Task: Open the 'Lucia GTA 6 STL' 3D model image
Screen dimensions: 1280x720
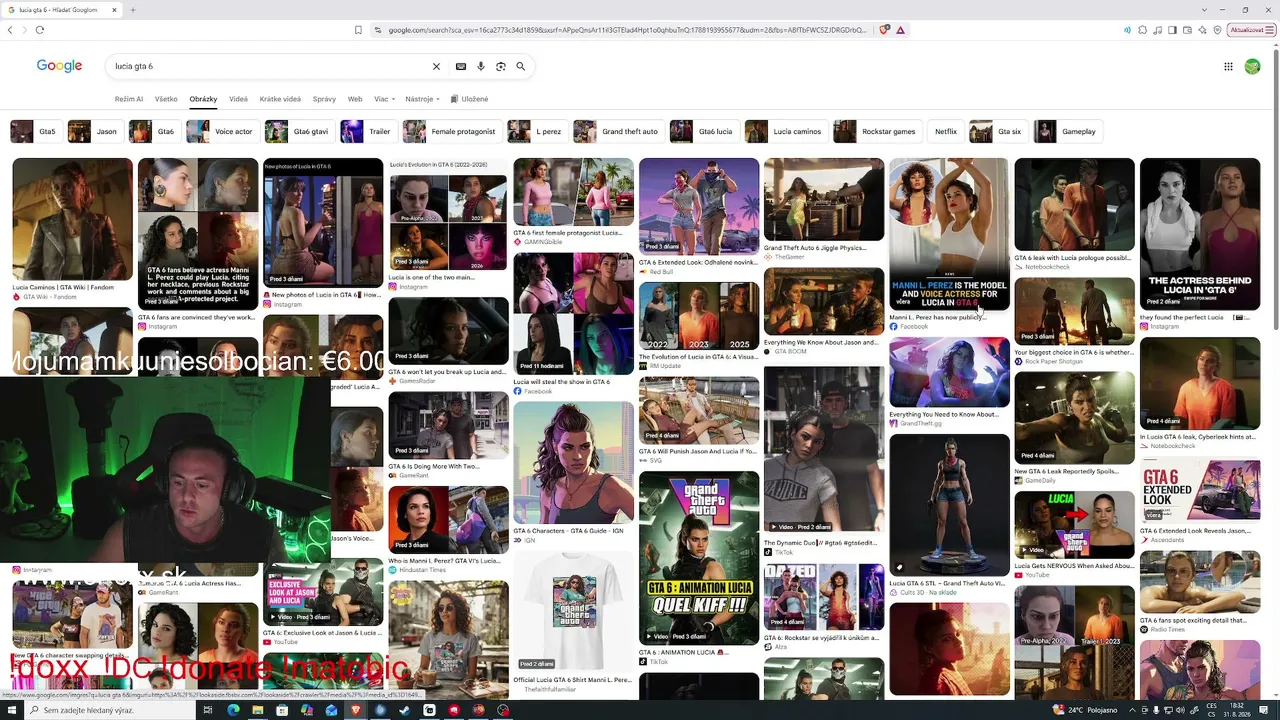Action: (x=949, y=505)
